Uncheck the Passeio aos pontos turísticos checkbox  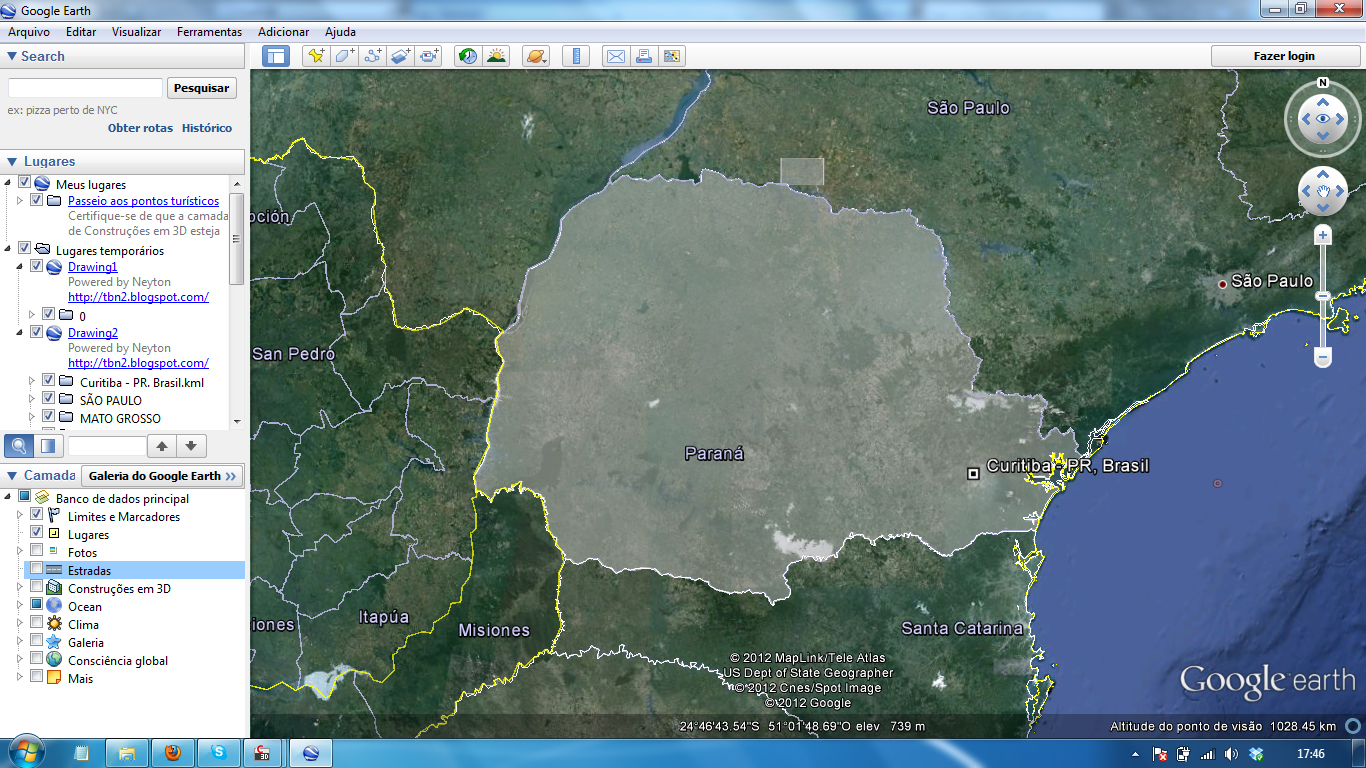point(37,200)
